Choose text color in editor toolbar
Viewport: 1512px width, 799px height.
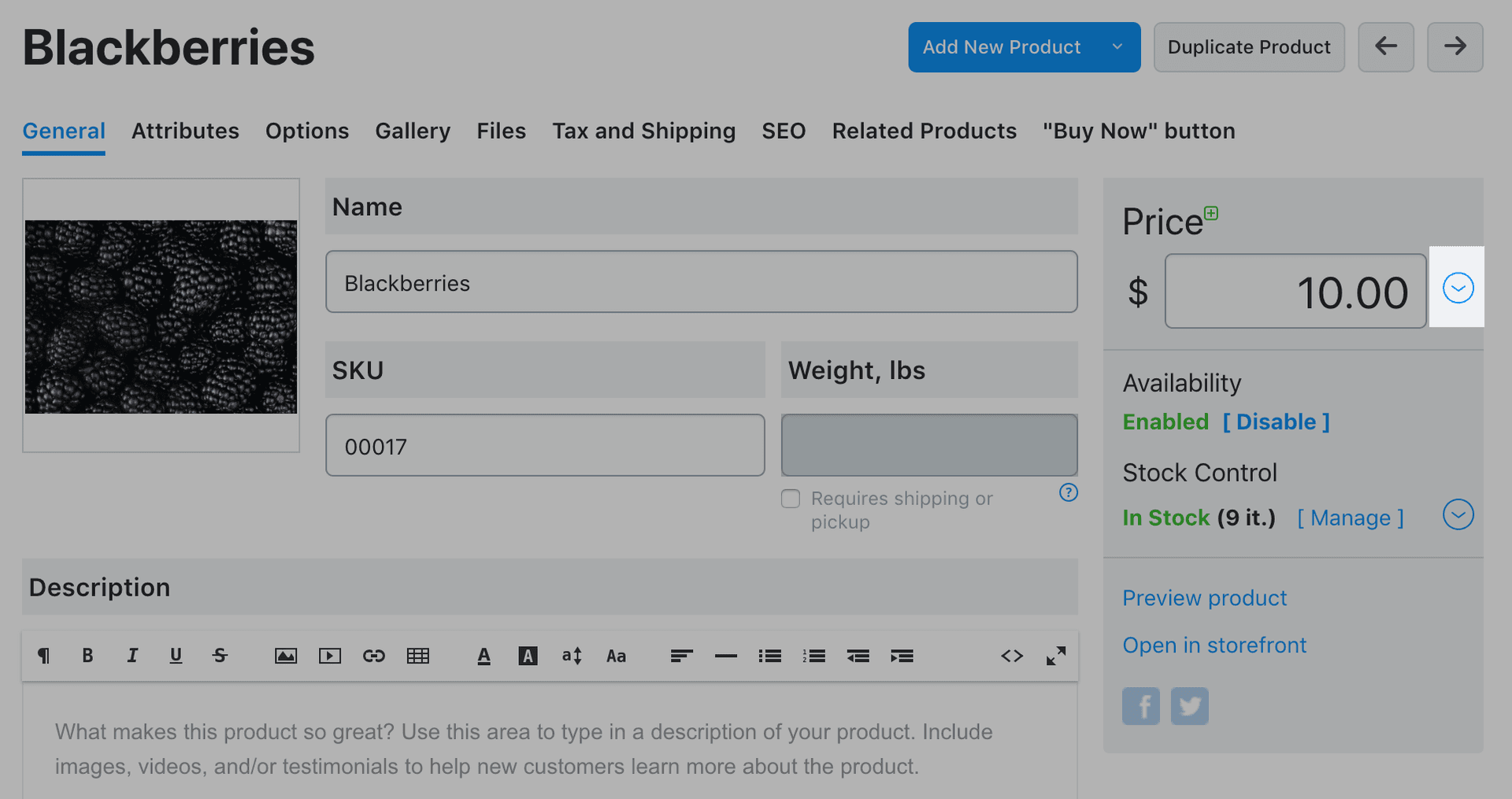[x=484, y=656]
